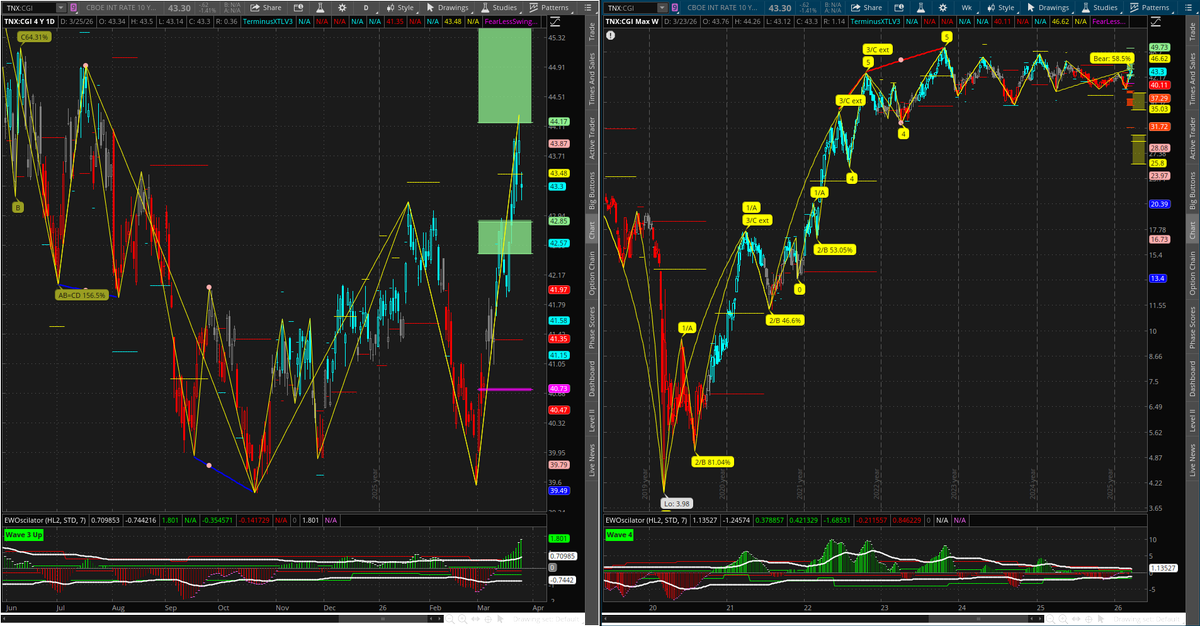Open Option Chain tab of left chart
This screenshot has width=1200, height=626.
591,273
